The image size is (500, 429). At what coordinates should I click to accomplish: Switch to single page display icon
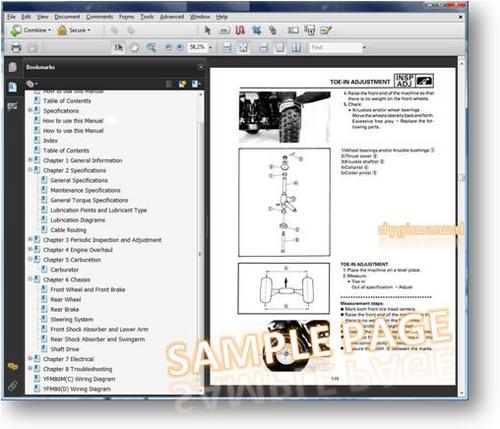coord(280,48)
